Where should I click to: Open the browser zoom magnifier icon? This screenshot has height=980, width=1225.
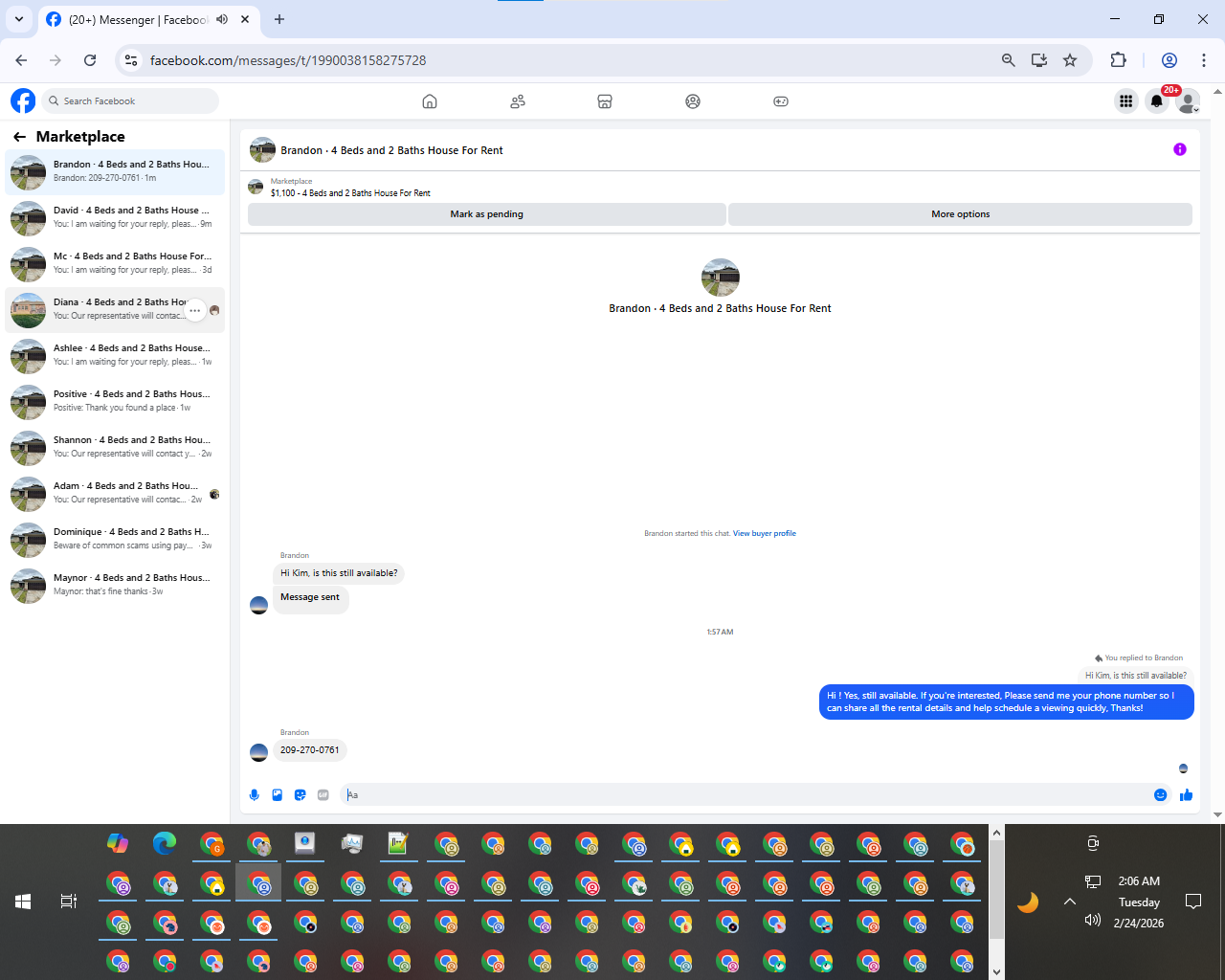1009,60
